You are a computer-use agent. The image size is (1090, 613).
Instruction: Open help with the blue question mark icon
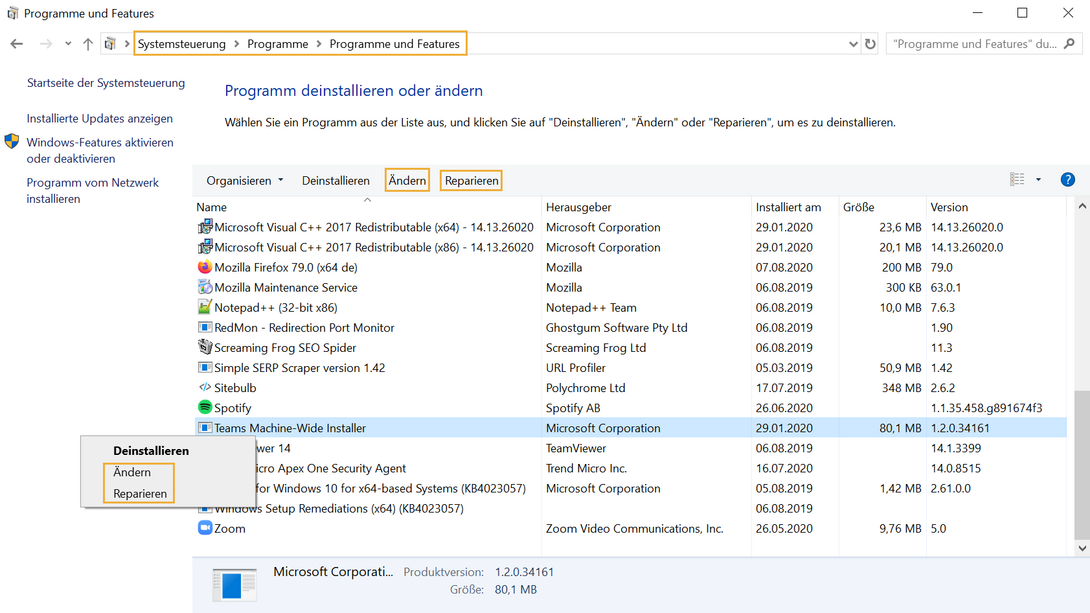point(1067,180)
